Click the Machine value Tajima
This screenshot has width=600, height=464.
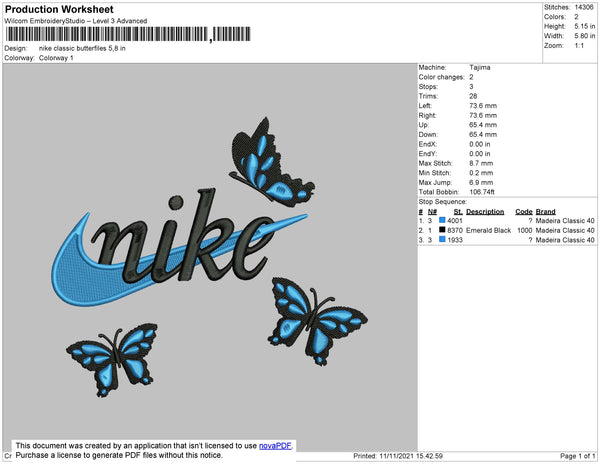[480, 67]
